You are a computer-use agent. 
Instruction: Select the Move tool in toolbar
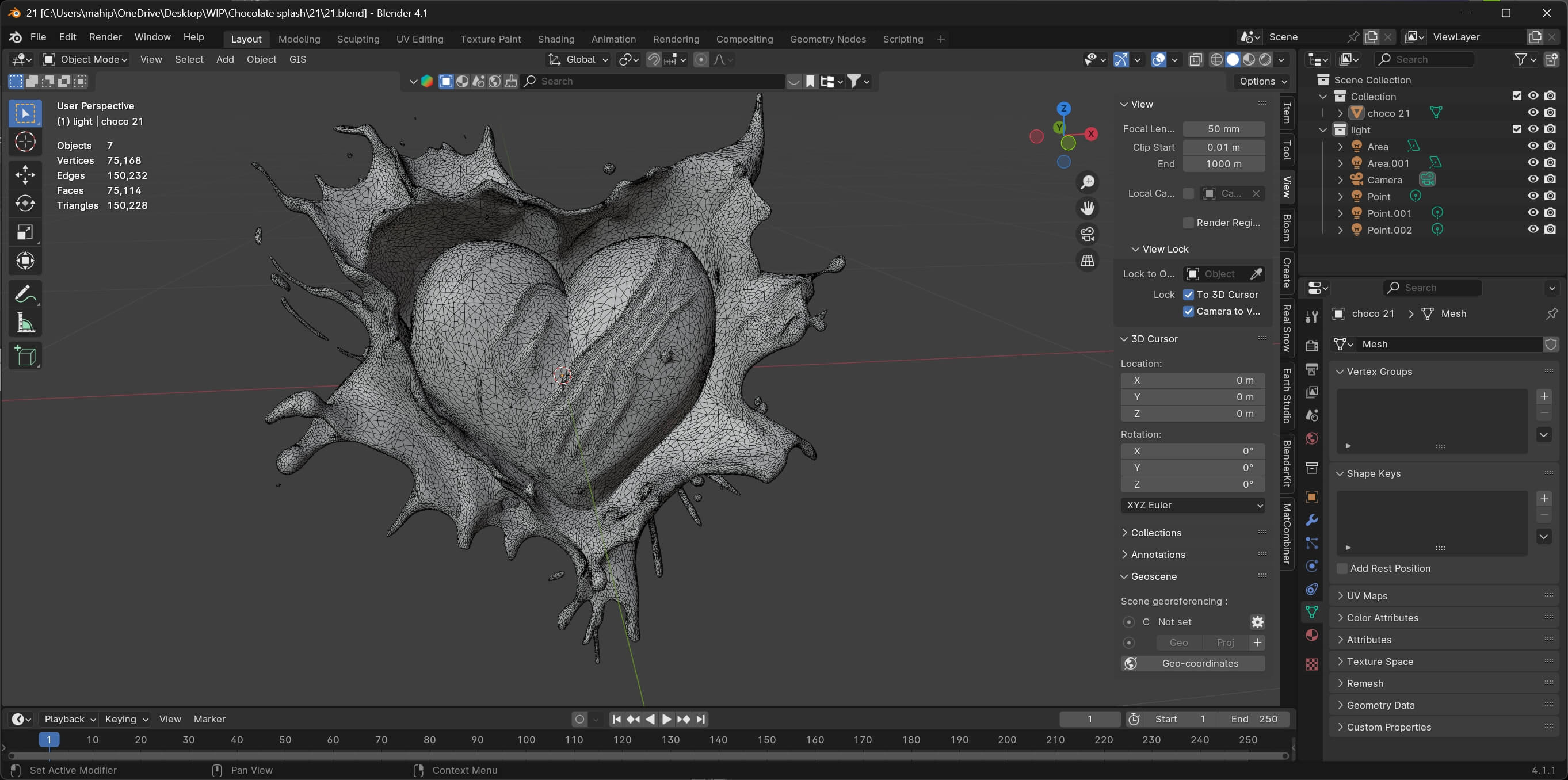pos(25,174)
